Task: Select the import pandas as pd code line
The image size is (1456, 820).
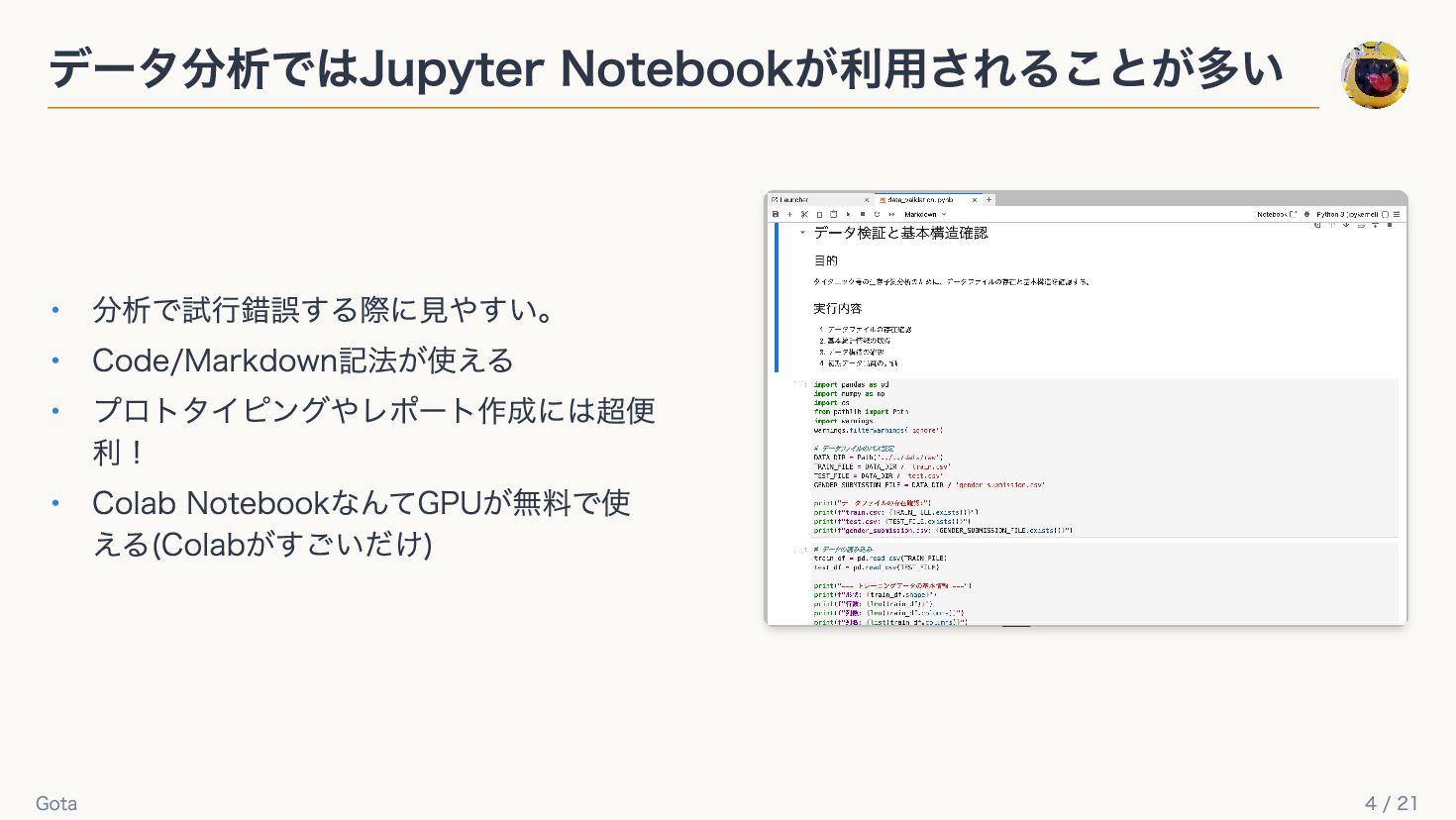Action: coord(852,384)
